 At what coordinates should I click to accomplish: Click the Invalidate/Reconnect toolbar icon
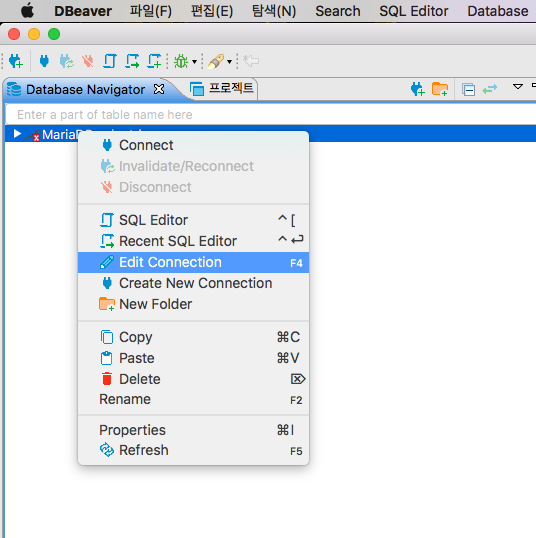point(67,61)
